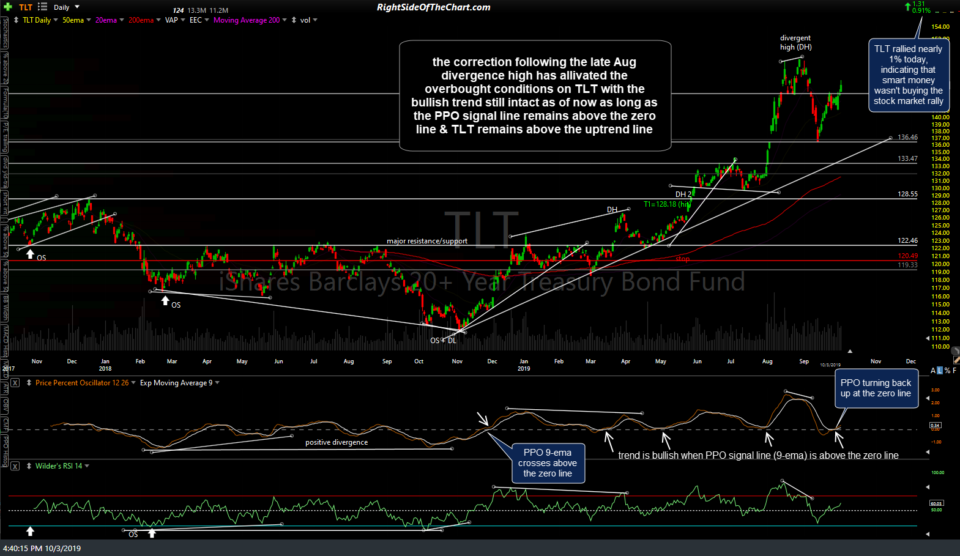Click the round icon at the right edge
Image resolution: width=960 pixels, height=556 pixels.
[954, 352]
